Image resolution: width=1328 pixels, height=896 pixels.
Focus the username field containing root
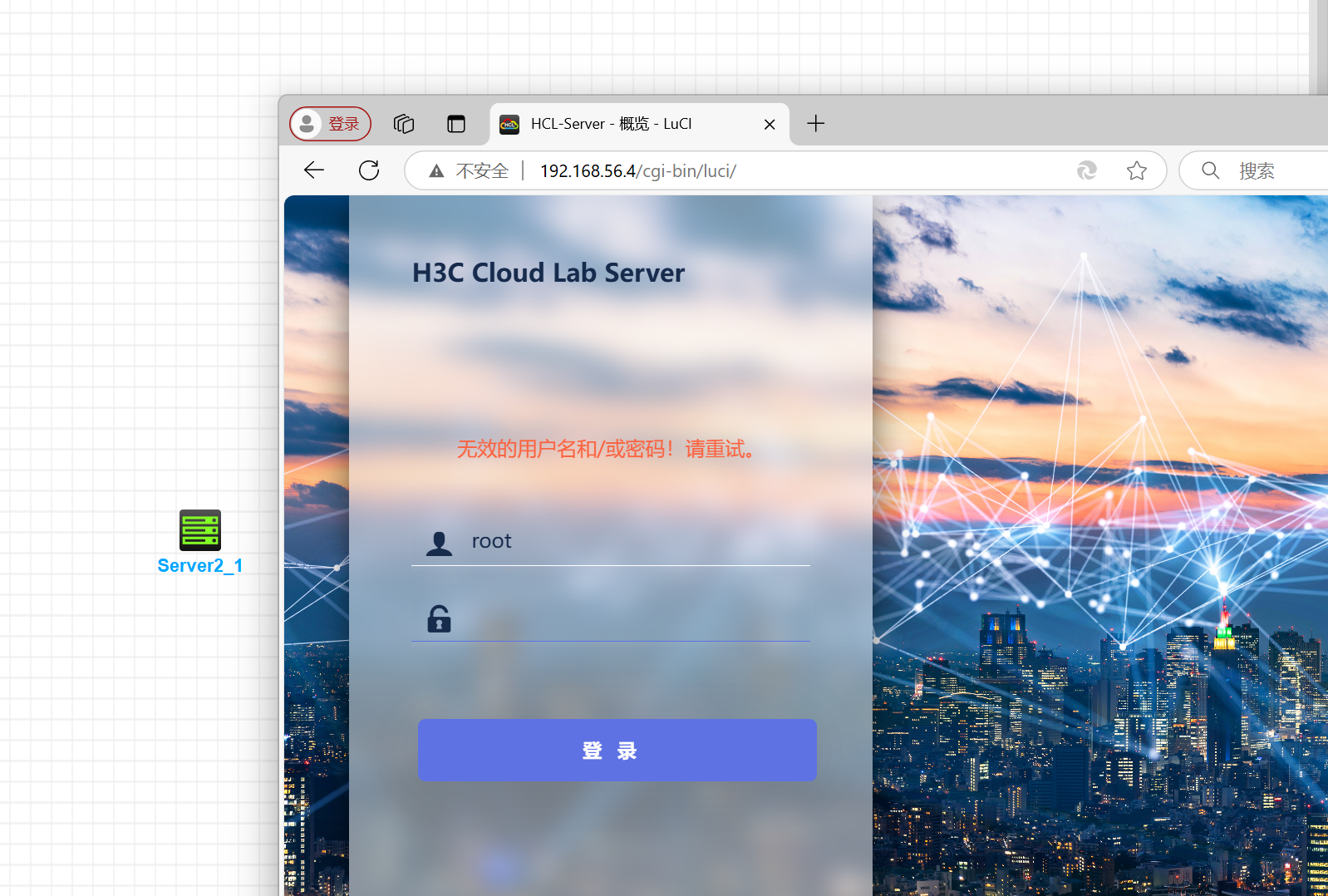click(611, 542)
